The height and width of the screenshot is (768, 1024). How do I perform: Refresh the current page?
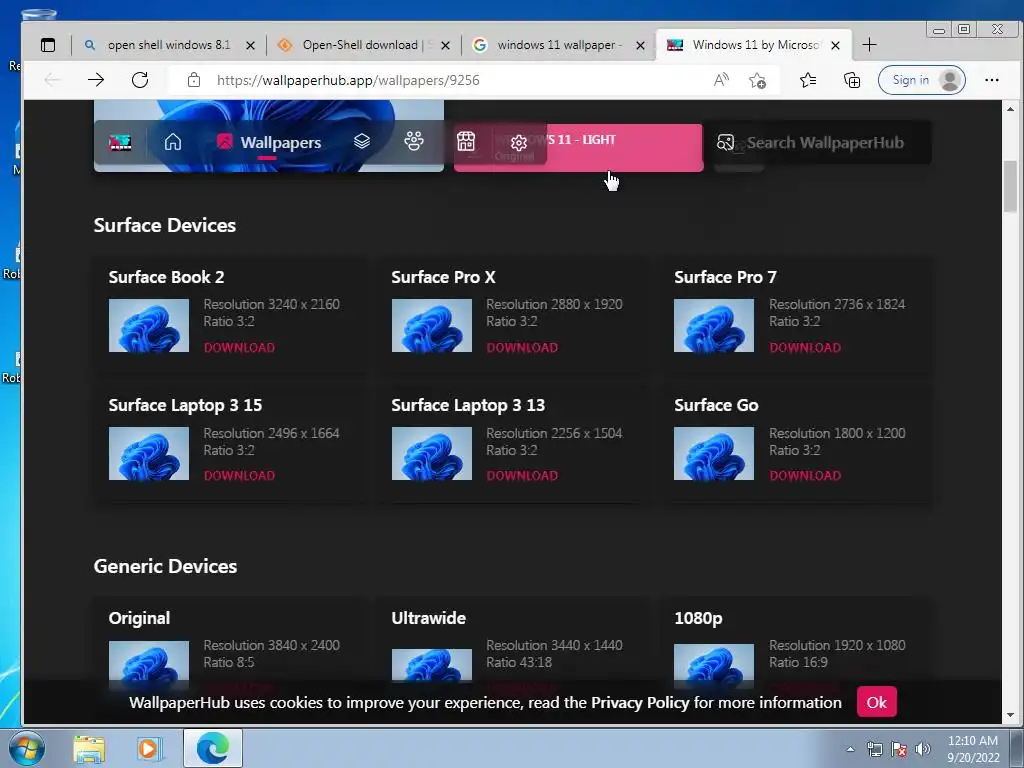coord(140,80)
